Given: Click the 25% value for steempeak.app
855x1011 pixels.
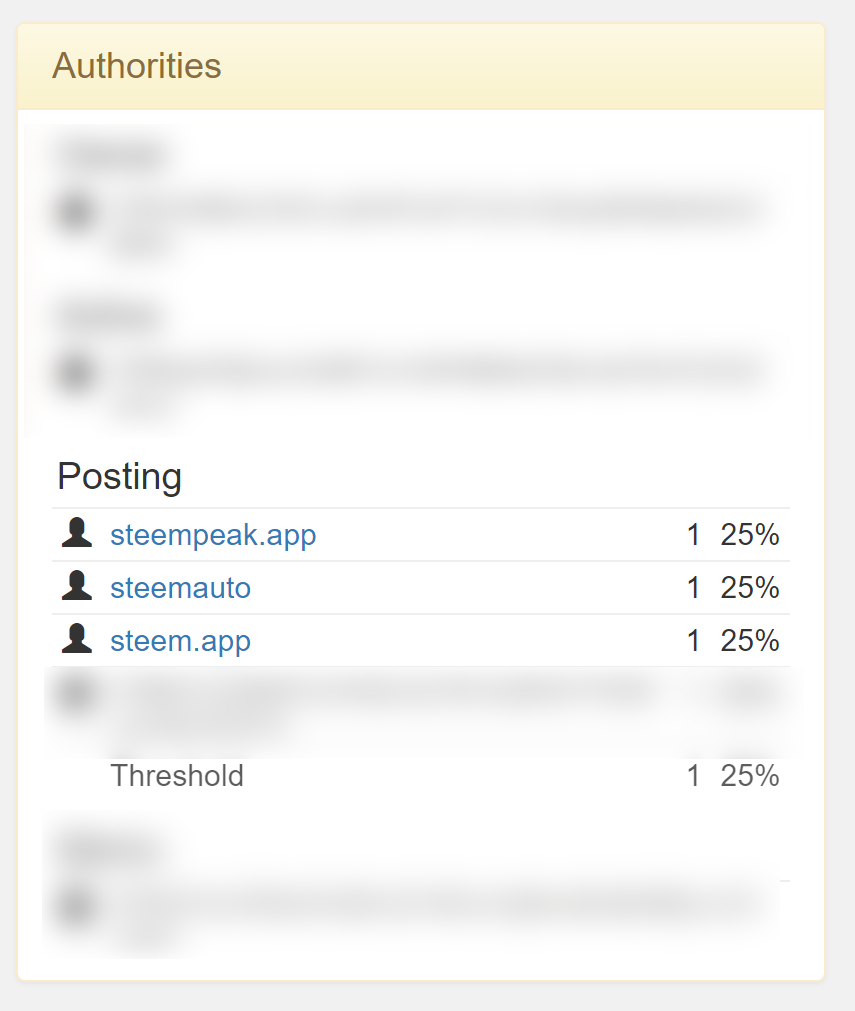Looking at the screenshot, I should [x=749, y=535].
